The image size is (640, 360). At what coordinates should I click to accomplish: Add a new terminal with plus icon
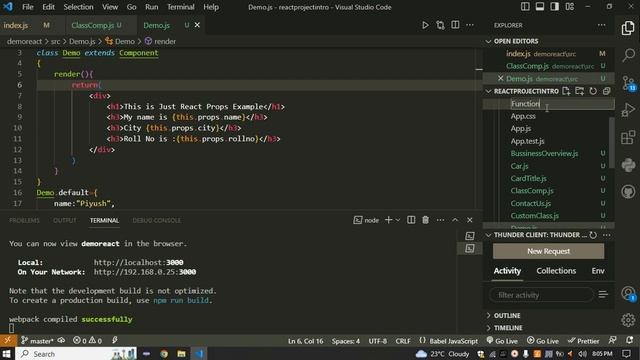coord(388,220)
